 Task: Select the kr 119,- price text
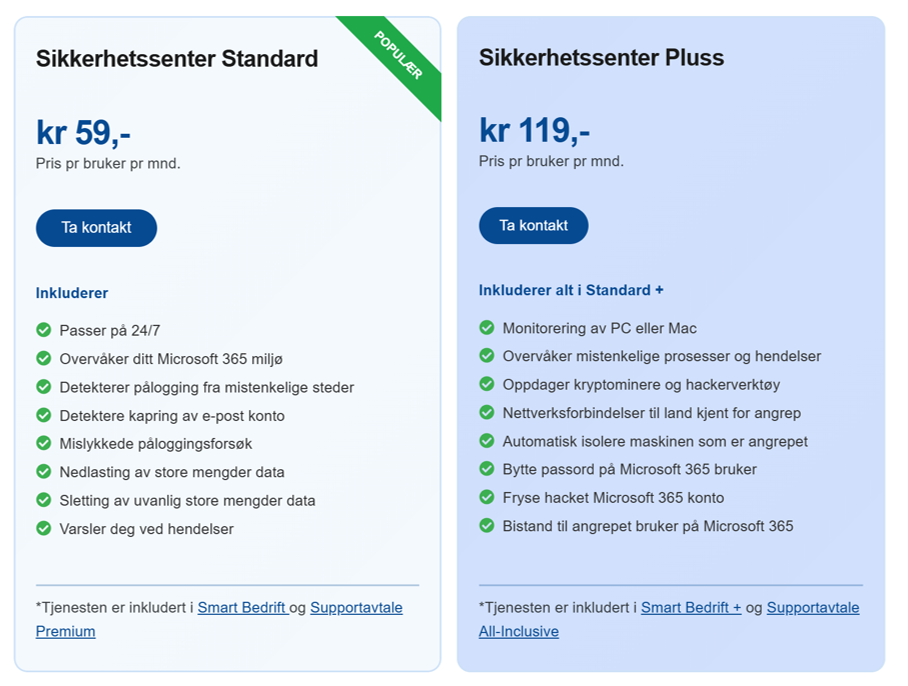coord(534,130)
